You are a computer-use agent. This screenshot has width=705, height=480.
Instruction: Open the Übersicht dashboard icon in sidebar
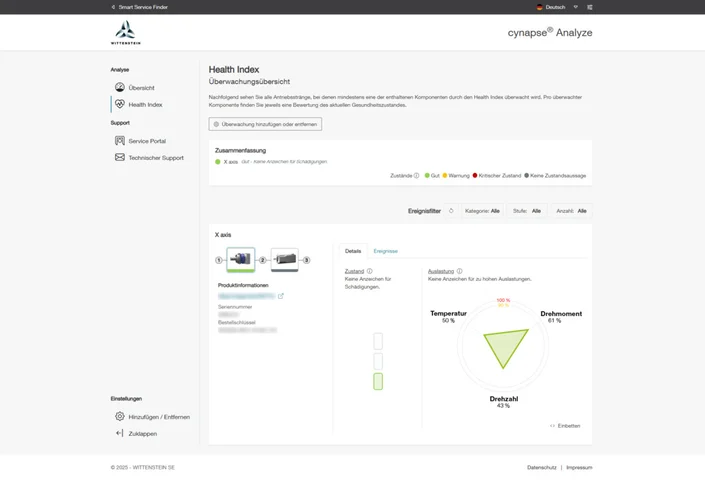point(120,88)
